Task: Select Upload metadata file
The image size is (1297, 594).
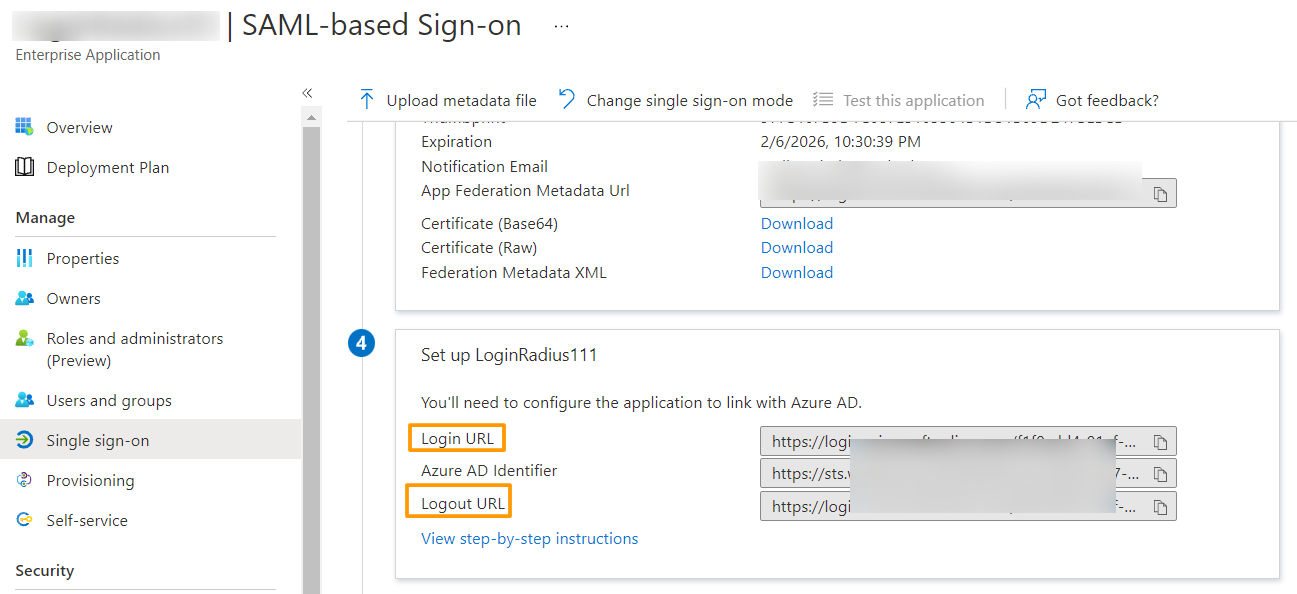Action: pyautogui.click(x=448, y=100)
